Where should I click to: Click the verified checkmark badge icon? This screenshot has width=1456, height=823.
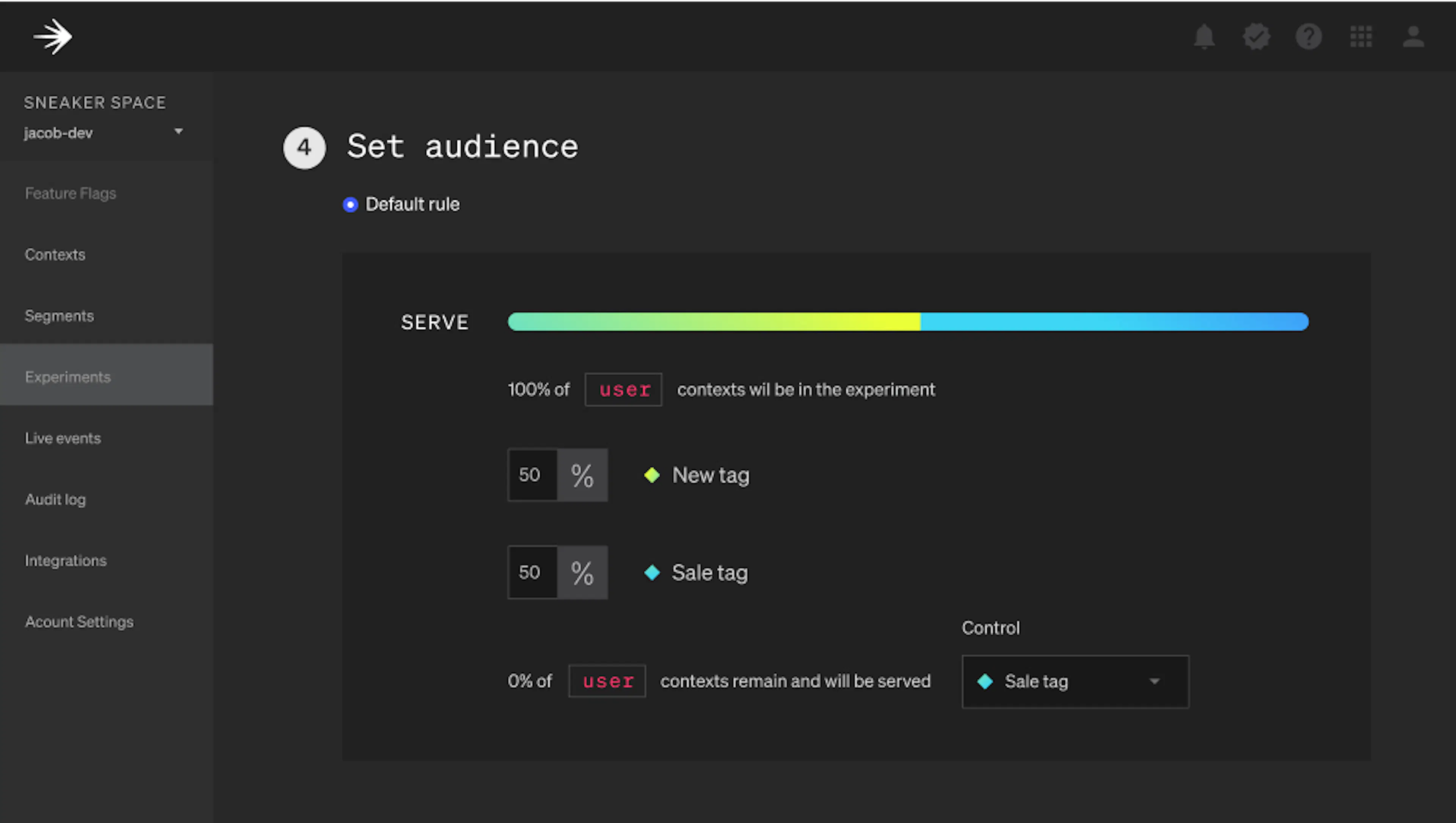click(x=1256, y=37)
